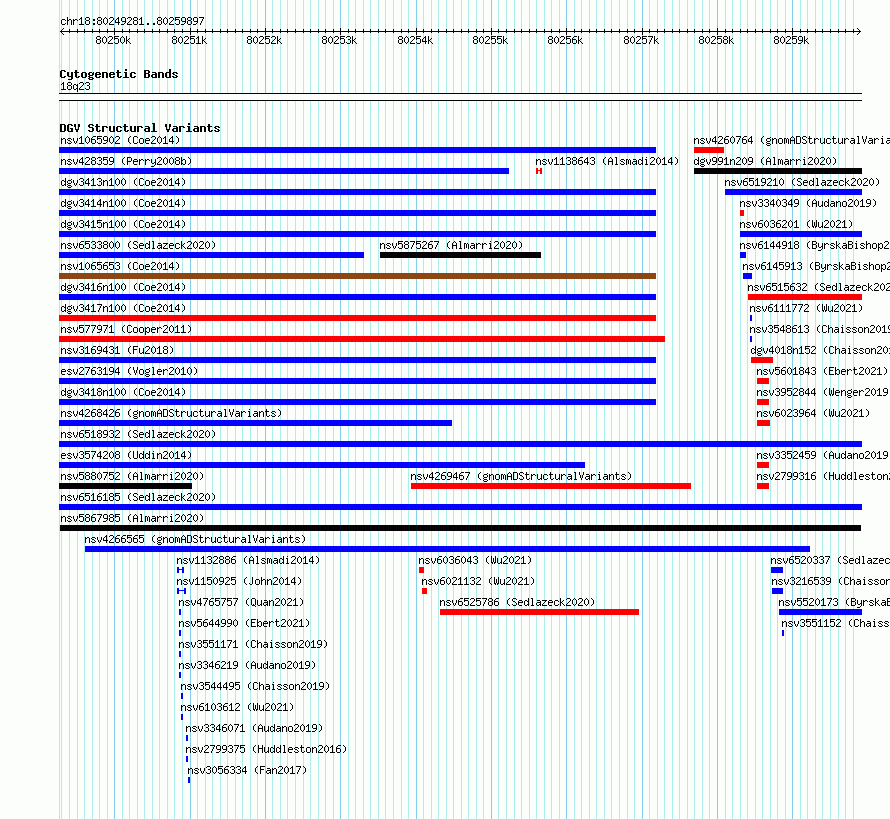This screenshot has height=819, width=890.
Task: Click the nsv1065902 (Coe2014) variant label
Action: point(120,140)
